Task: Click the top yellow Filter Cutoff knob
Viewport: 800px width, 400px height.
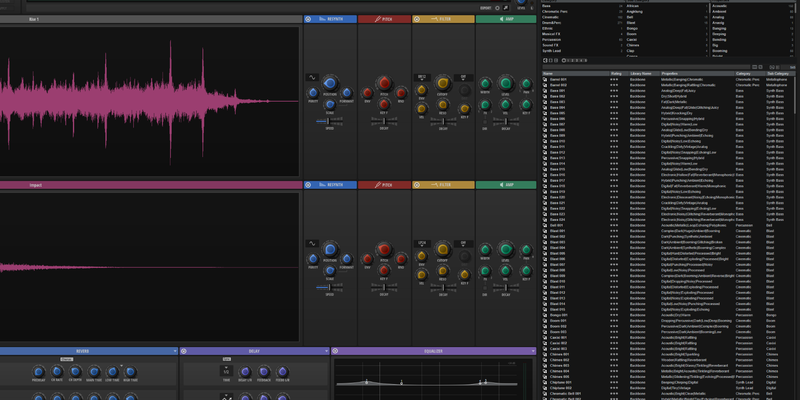Action: [443, 84]
